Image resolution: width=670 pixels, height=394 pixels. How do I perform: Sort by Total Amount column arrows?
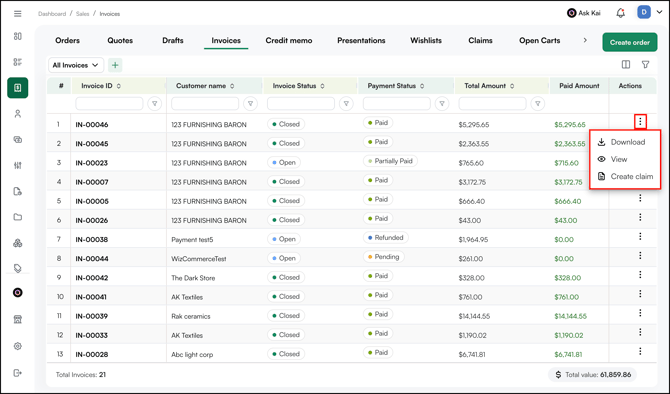[x=512, y=86]
